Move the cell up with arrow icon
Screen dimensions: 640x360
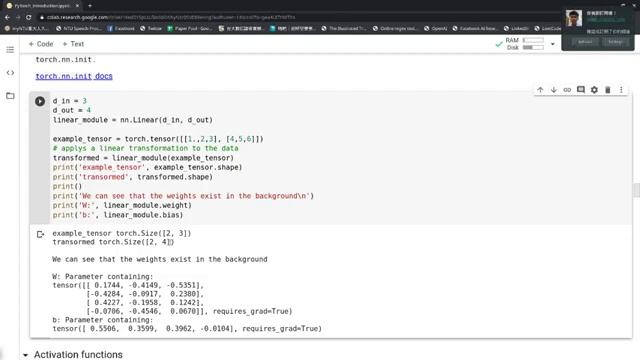click(x=540, y=90)
